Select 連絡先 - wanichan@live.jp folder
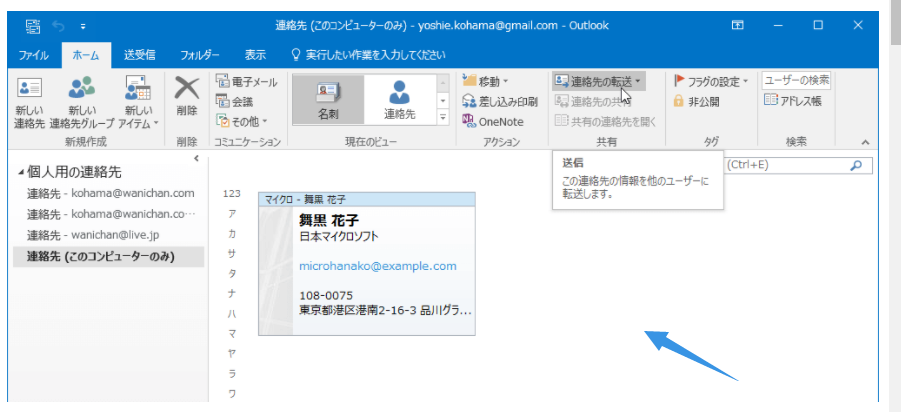Screen dimensions: 901x412 point(110,235)
